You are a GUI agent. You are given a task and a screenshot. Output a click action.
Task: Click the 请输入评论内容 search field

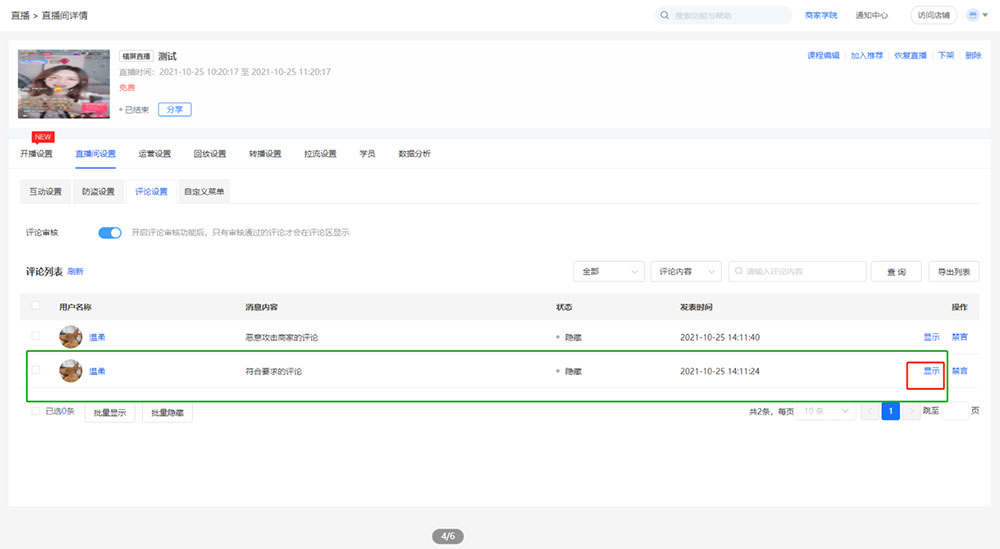pyautogui.click(x=800, y=272)
